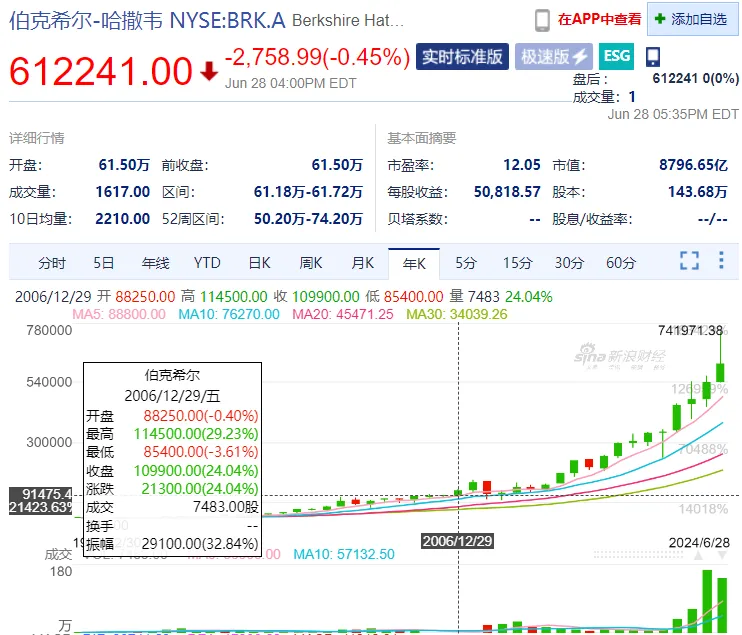
Task: Select the 60分 chart tab
Action: pos(621,263)
